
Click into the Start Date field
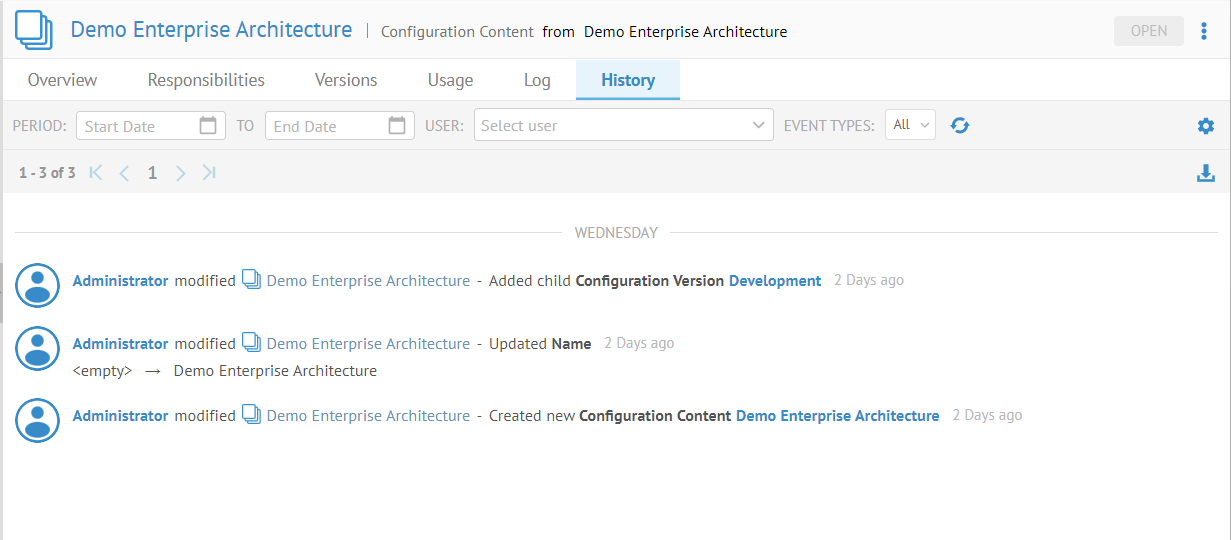click(x=138, y=126)
